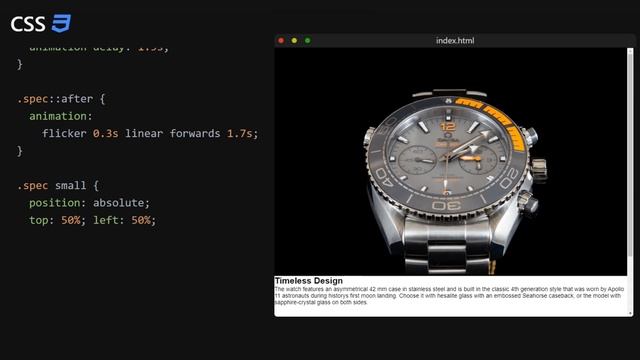Click the green maximize button on index.html window
This screenshot has height=360, width=640.
pos(308,40)
